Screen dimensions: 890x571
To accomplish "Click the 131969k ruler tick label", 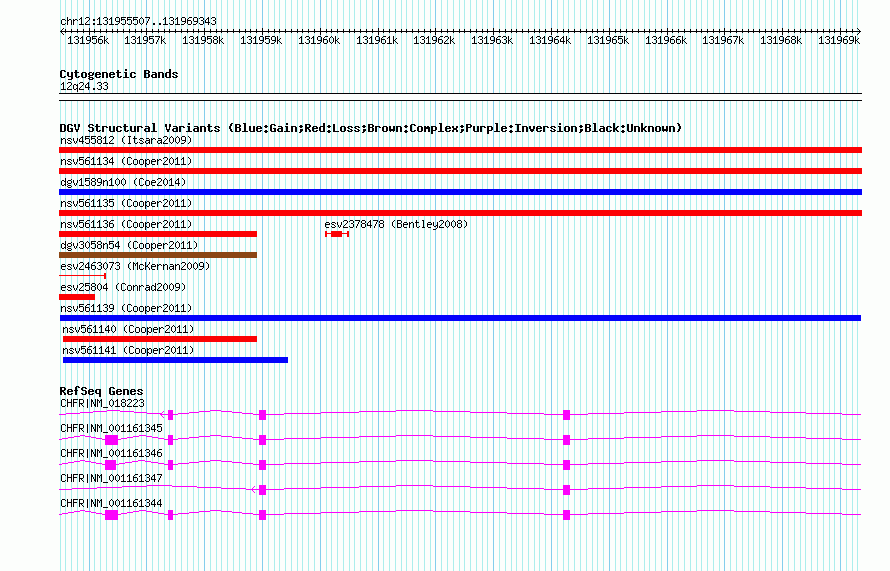I will click(839, 40).
